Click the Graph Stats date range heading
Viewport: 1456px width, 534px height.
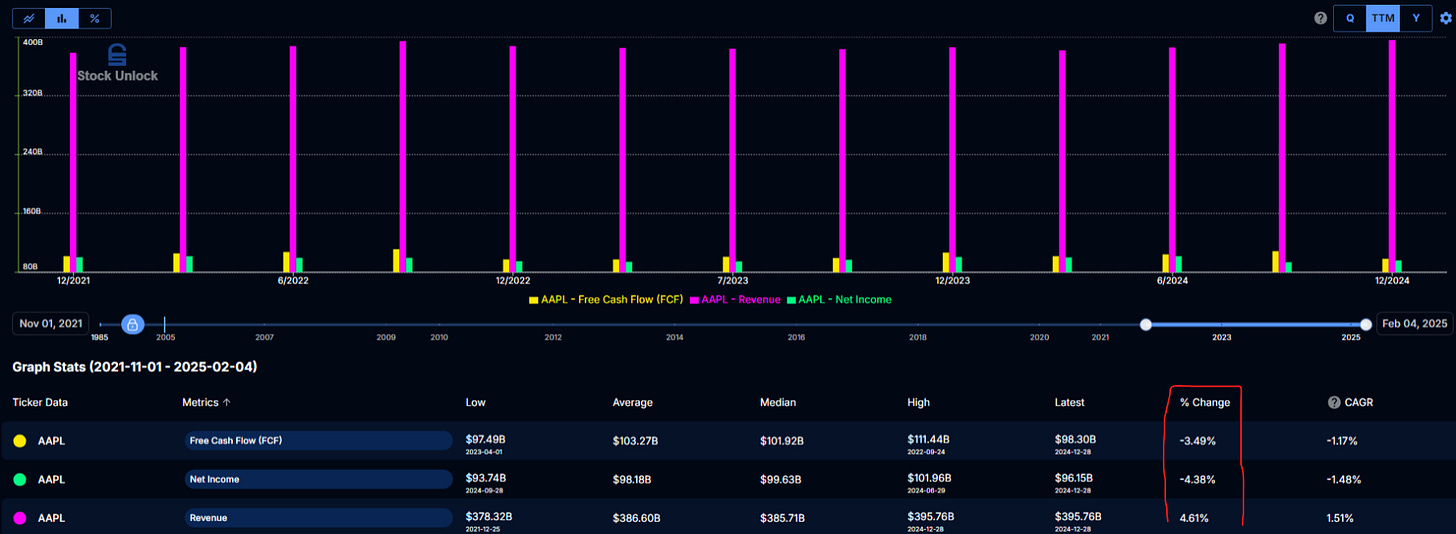(x=135, y=367)
